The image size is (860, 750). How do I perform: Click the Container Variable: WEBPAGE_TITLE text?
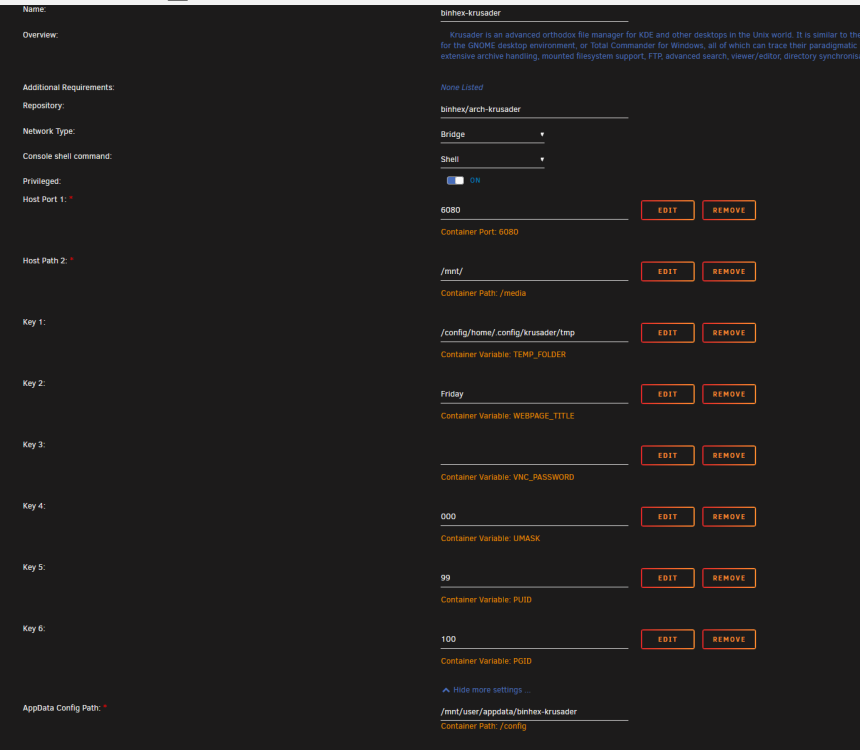(x=507, y=416)
